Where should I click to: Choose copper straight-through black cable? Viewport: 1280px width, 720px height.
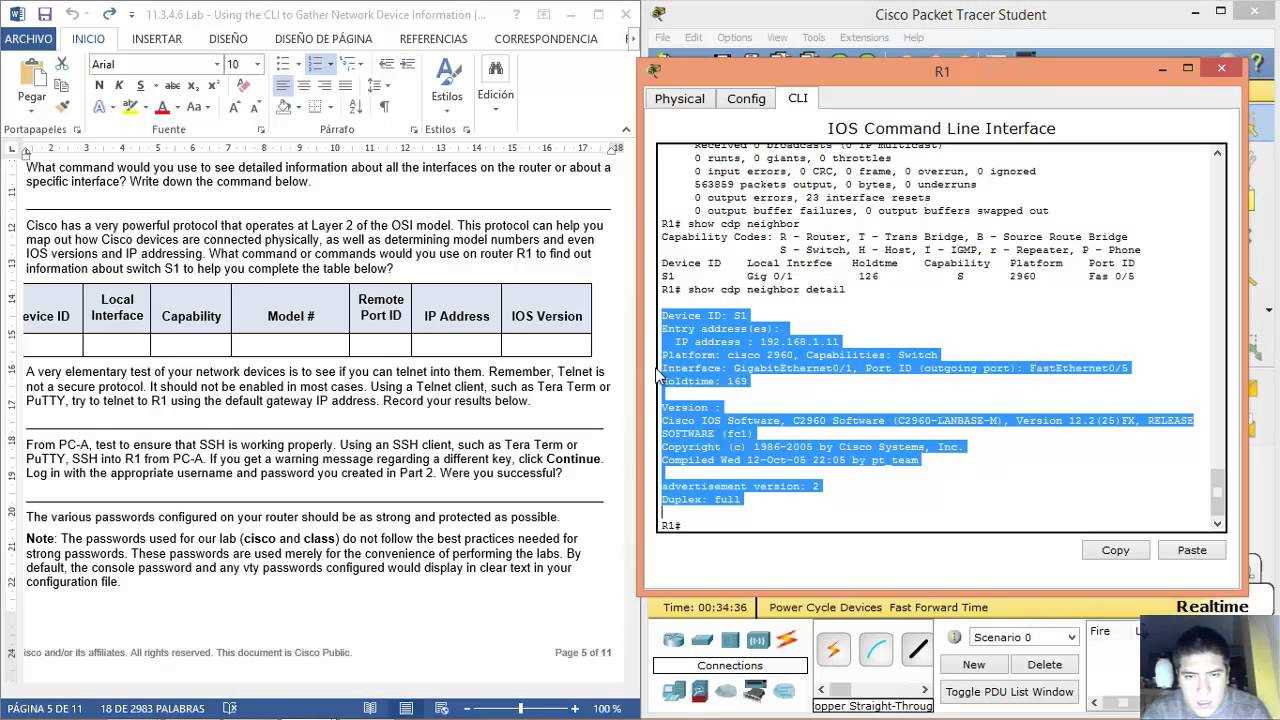coord(916,650)
